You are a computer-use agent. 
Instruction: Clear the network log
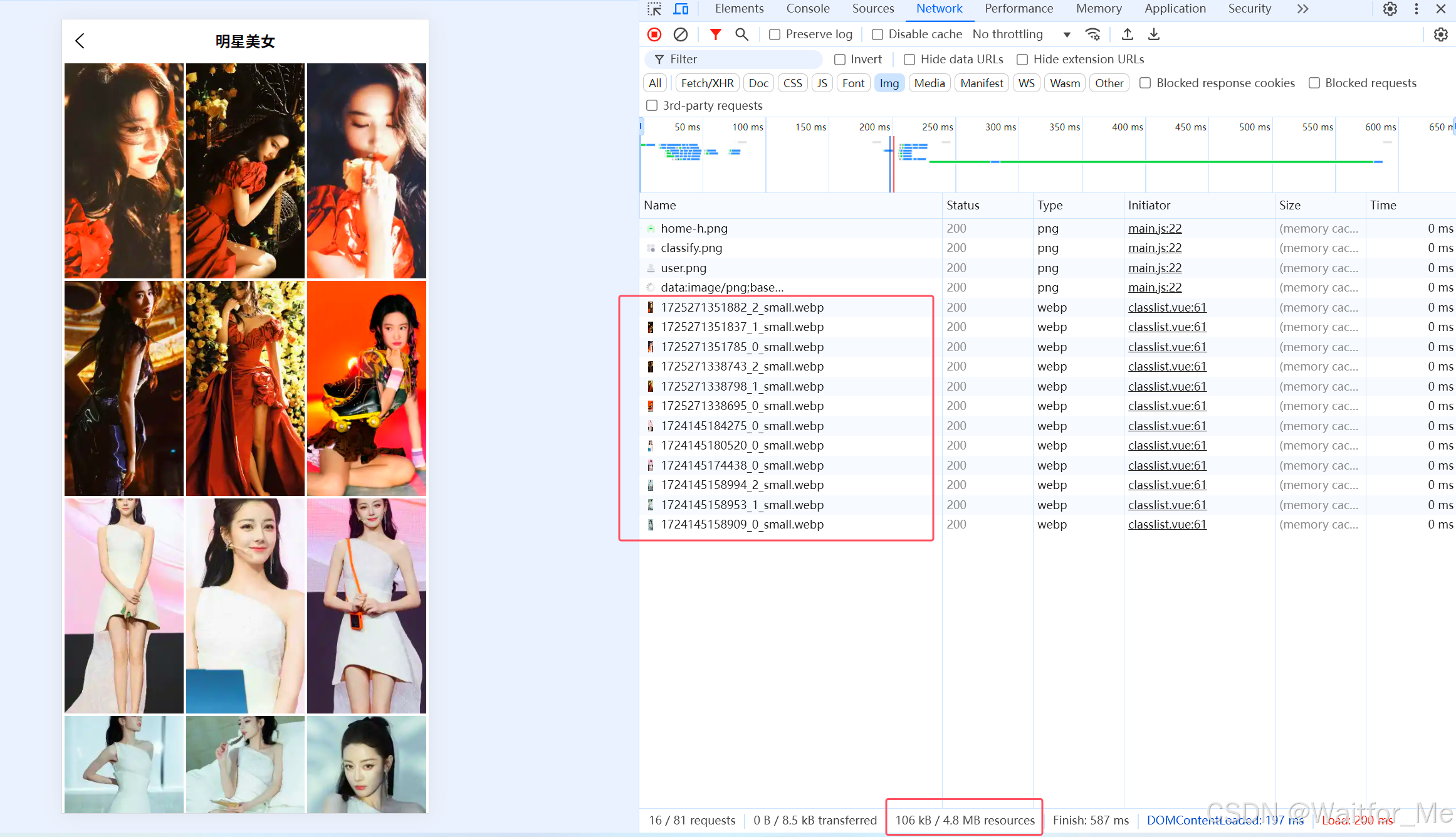[x=681, y=34]
